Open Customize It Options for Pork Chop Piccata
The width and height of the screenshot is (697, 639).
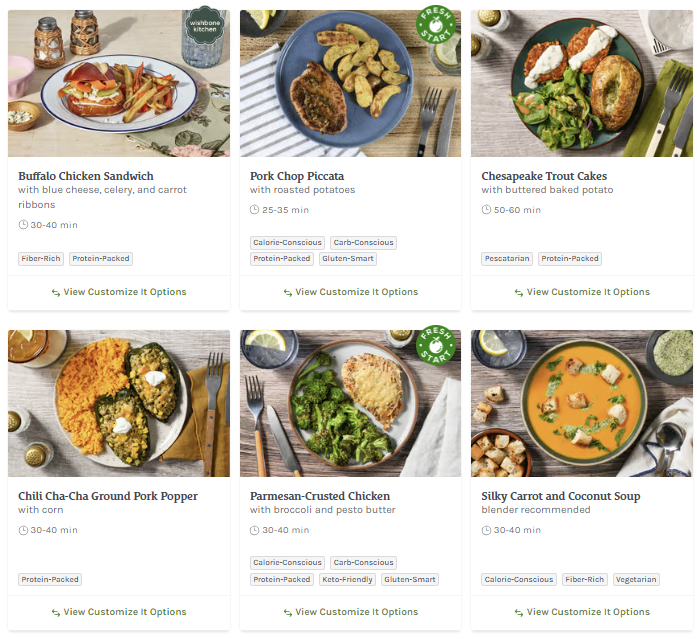350,292
